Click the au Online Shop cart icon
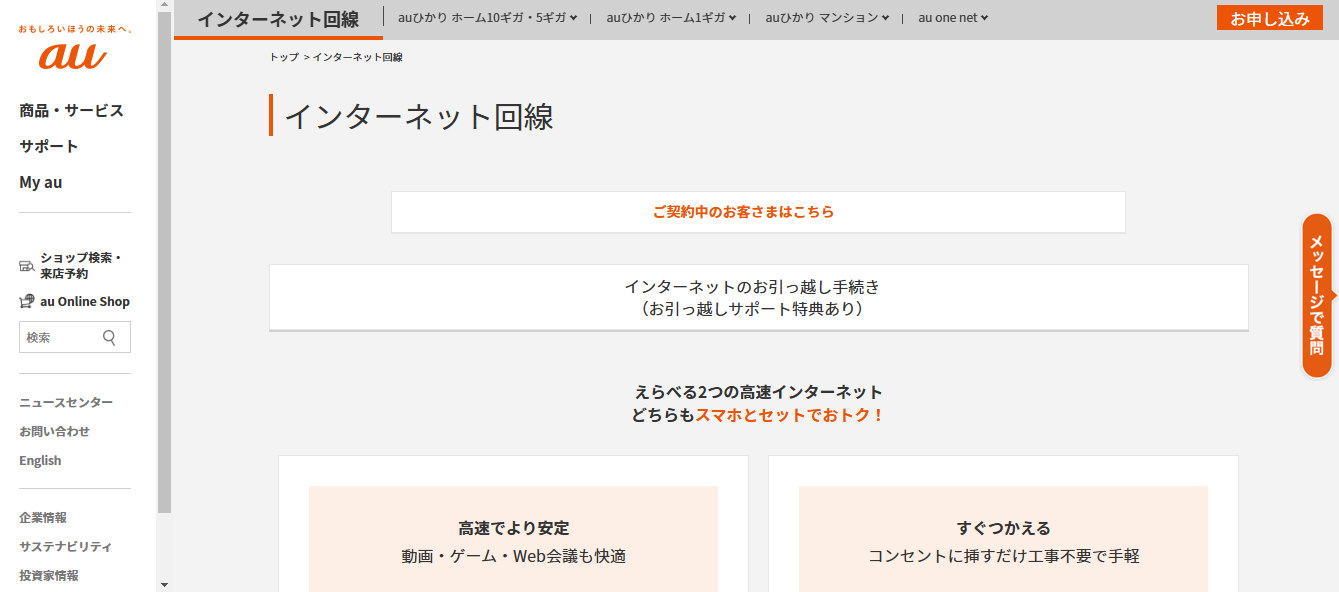 (27, 301)
